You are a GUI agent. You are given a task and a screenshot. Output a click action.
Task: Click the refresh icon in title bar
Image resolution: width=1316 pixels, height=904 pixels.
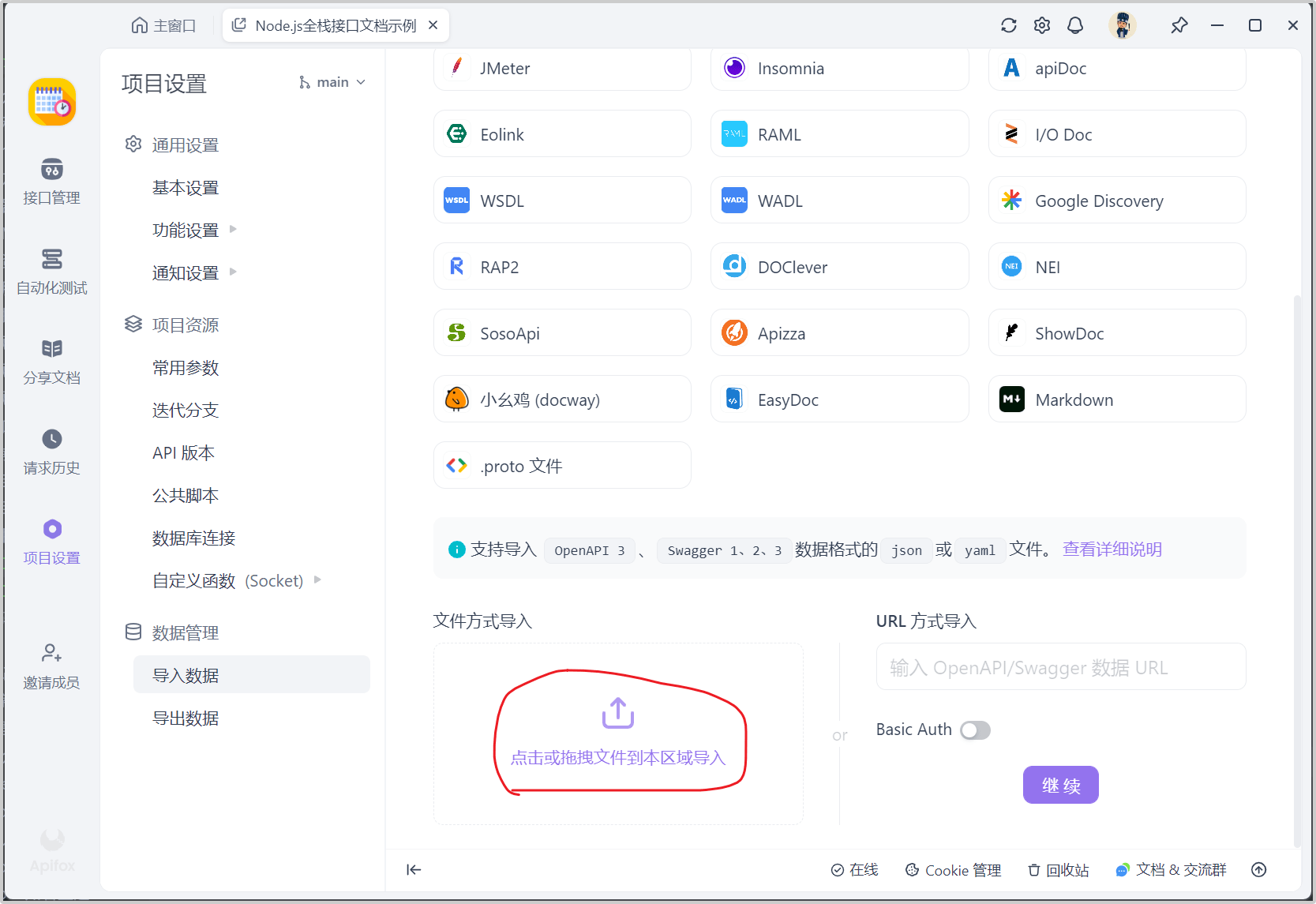pos(1009,25)
